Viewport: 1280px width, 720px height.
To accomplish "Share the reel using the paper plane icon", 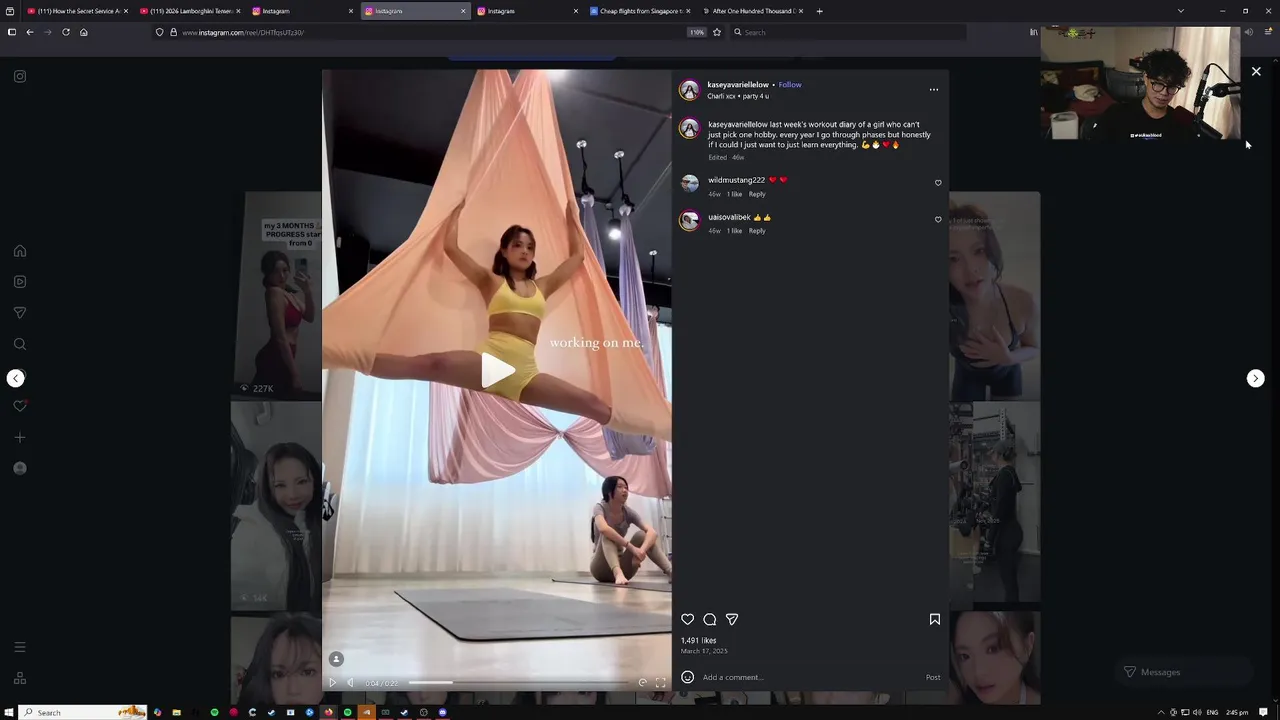I will click(732, 619).
